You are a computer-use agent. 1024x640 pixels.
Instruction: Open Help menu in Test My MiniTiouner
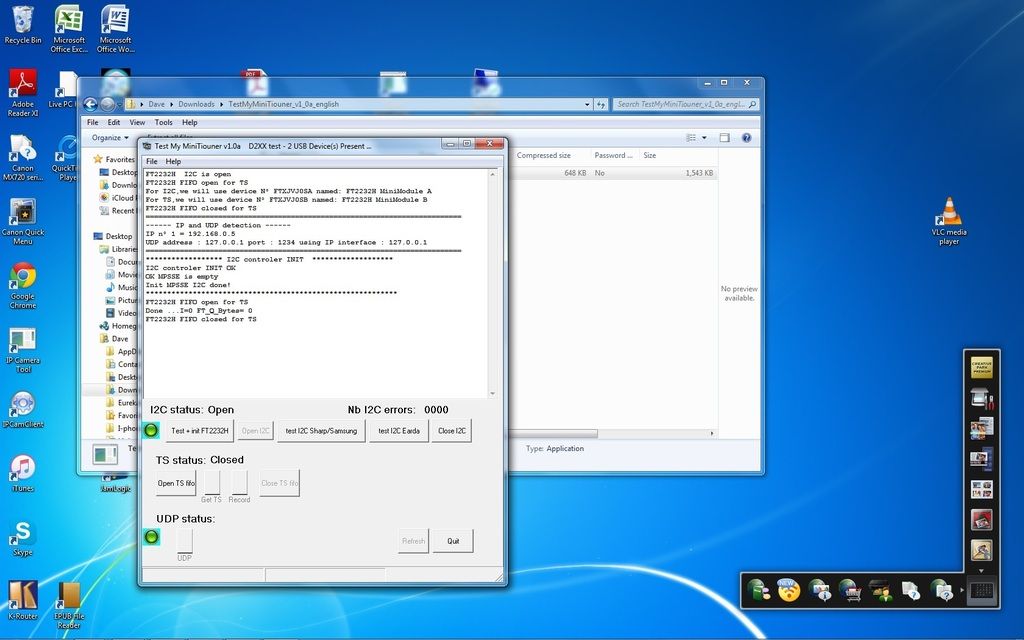(173, 161)
